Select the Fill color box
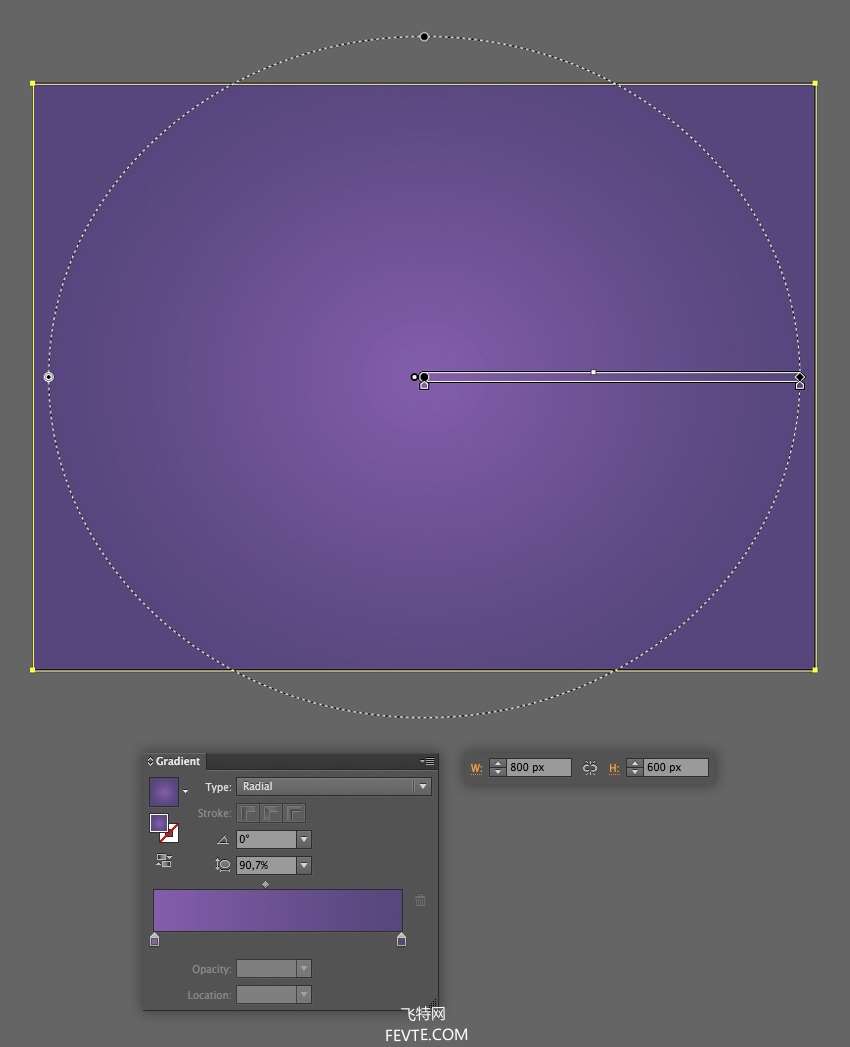850x1047 pixels. click(x=158, y=823)
